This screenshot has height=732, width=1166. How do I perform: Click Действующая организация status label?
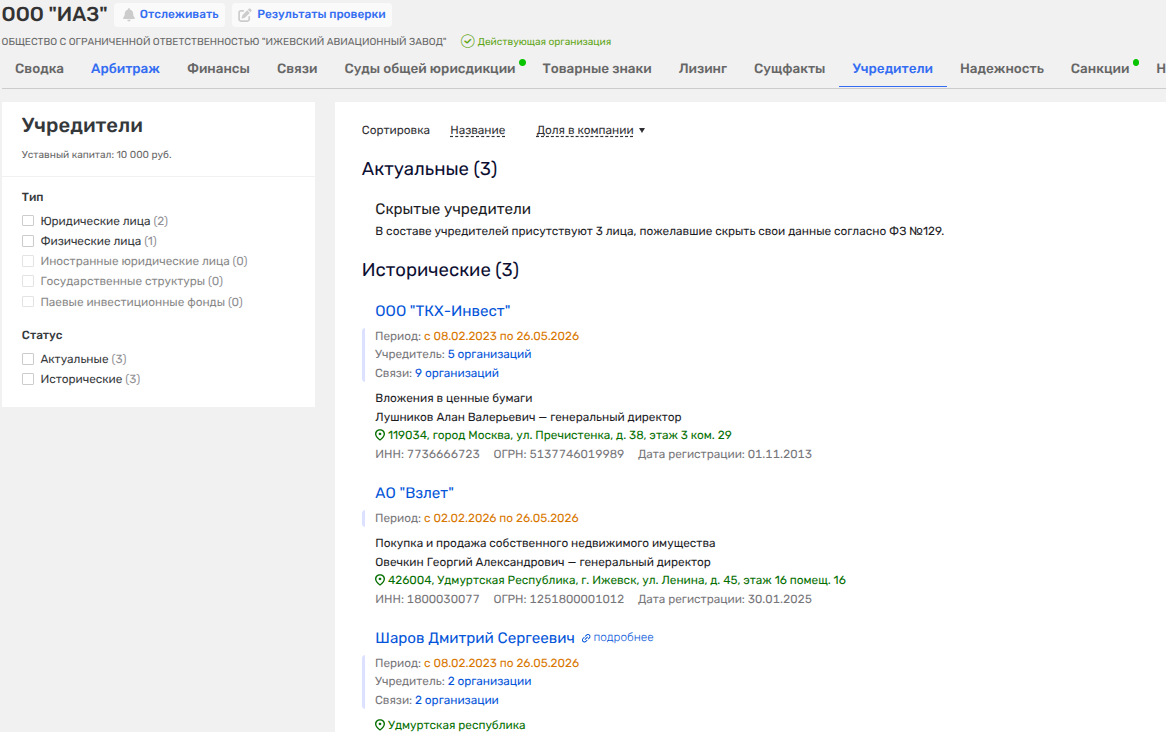tap(544, 42)
